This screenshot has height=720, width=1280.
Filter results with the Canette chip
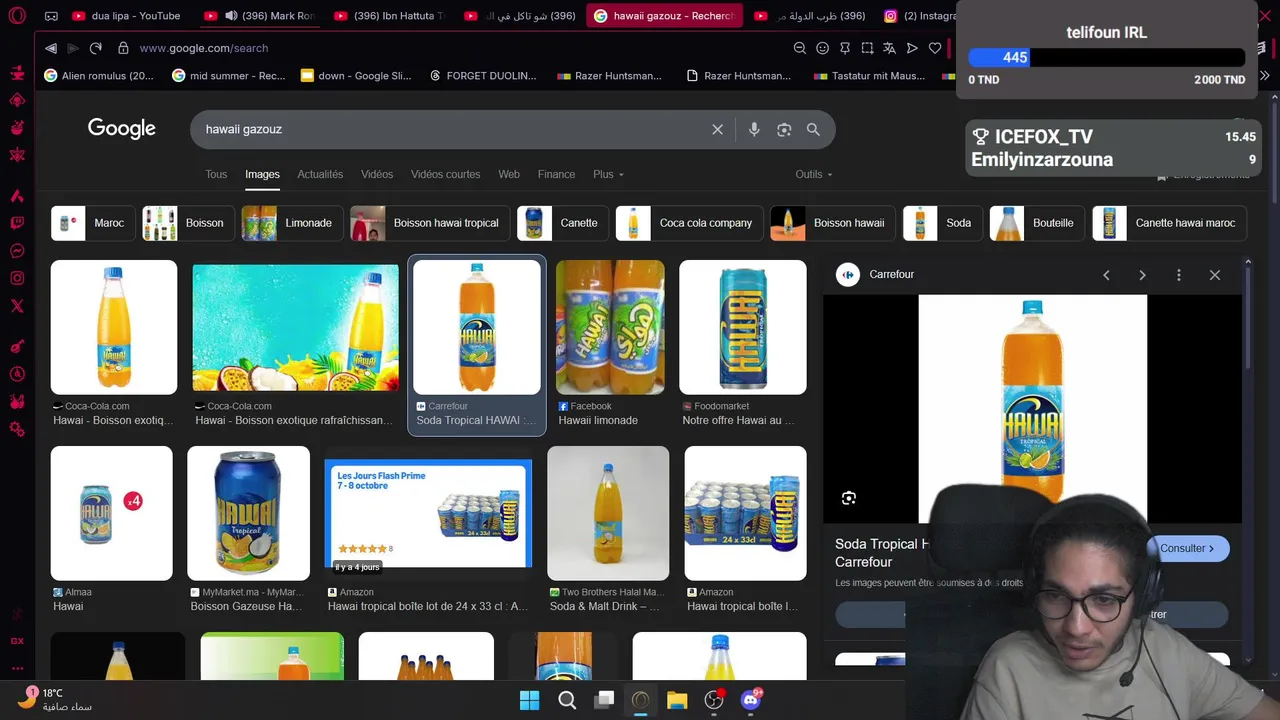point(562,223)
